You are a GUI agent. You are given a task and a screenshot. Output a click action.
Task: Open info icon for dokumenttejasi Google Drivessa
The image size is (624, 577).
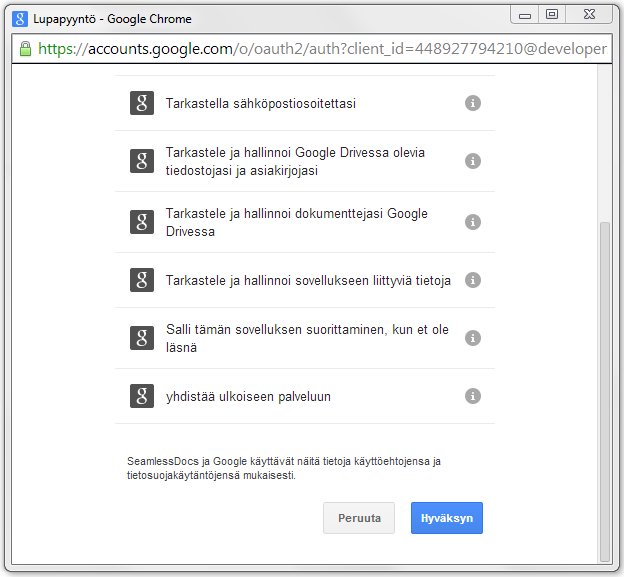[473, 222]
